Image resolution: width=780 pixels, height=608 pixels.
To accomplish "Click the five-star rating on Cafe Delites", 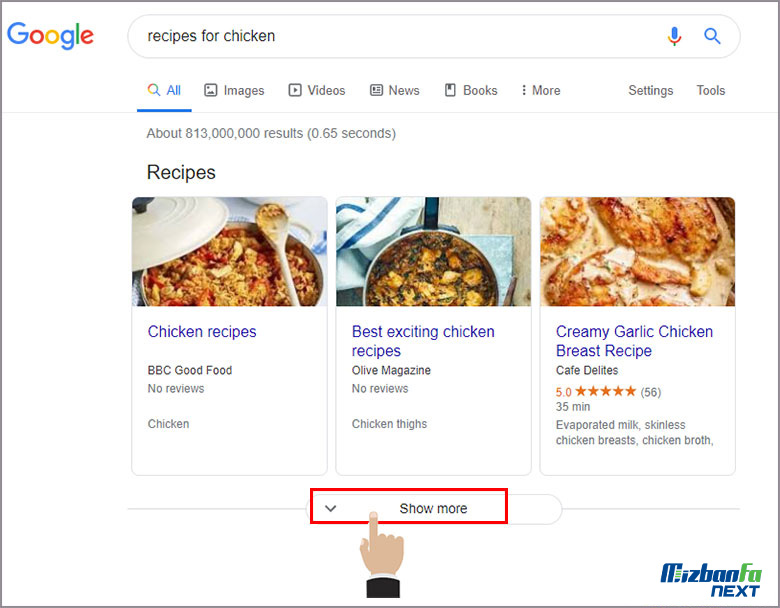I will (606, 392).
